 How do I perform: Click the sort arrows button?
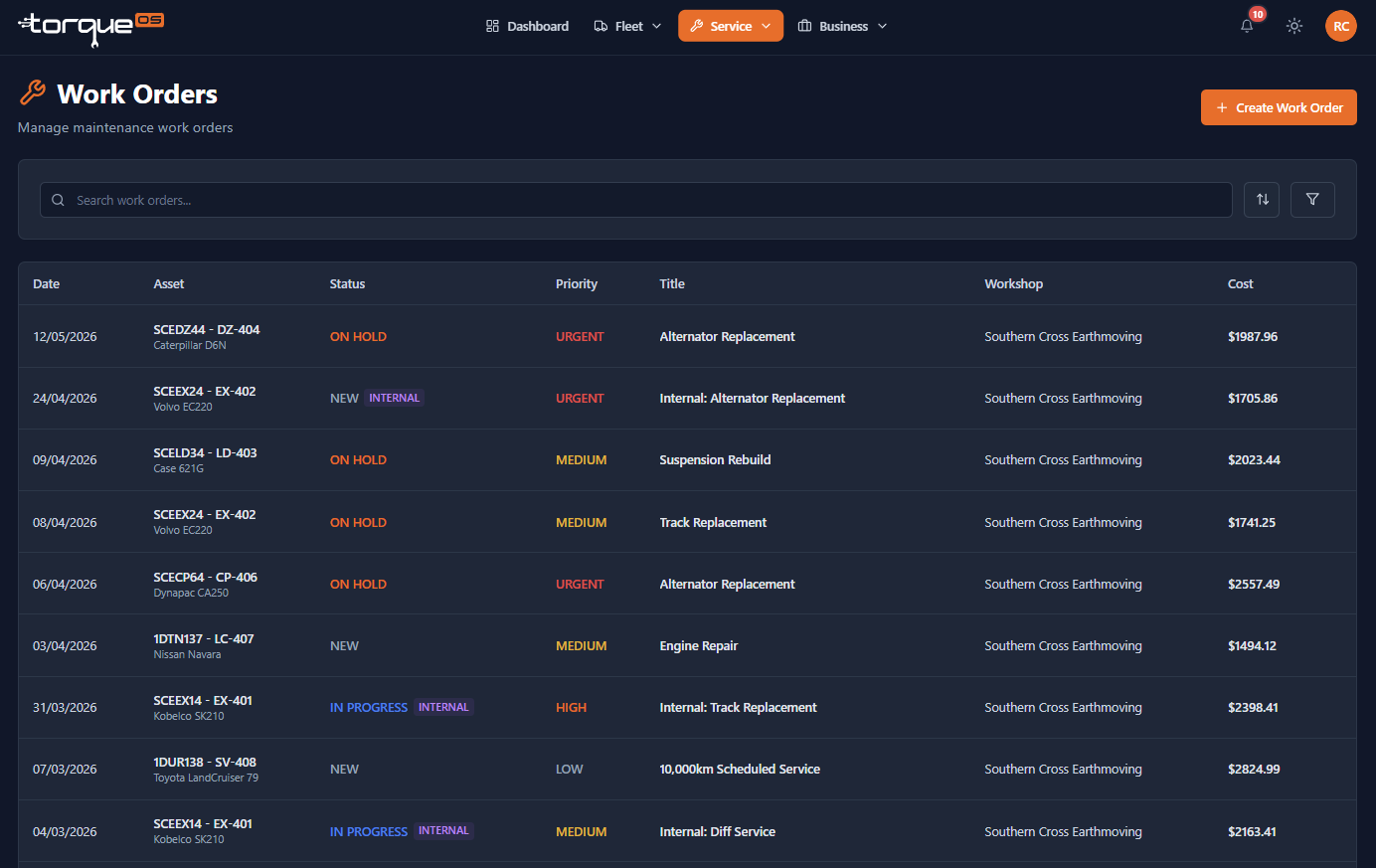(x=1262, y=200)
